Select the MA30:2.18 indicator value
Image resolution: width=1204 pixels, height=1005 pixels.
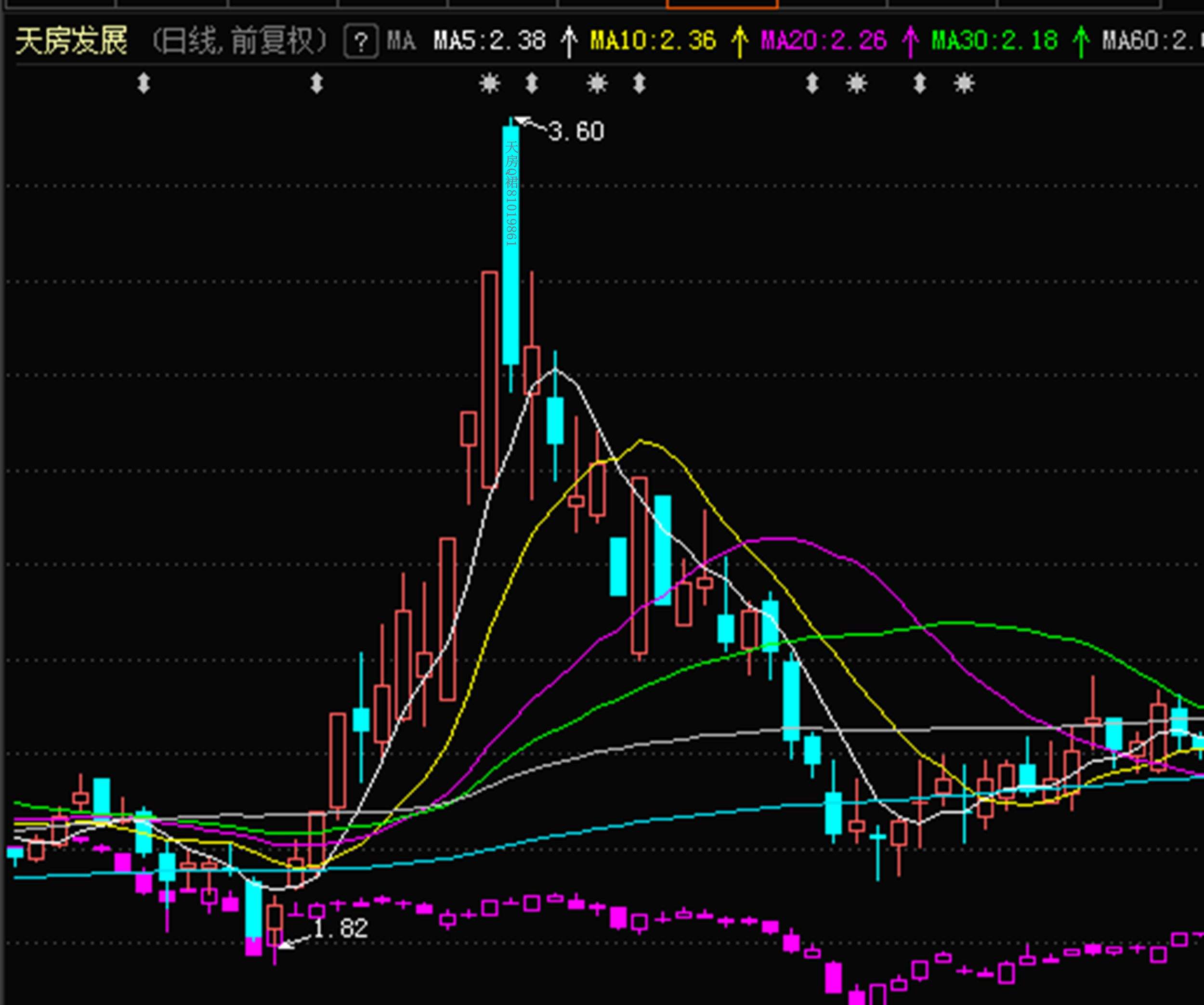(995, 41)
